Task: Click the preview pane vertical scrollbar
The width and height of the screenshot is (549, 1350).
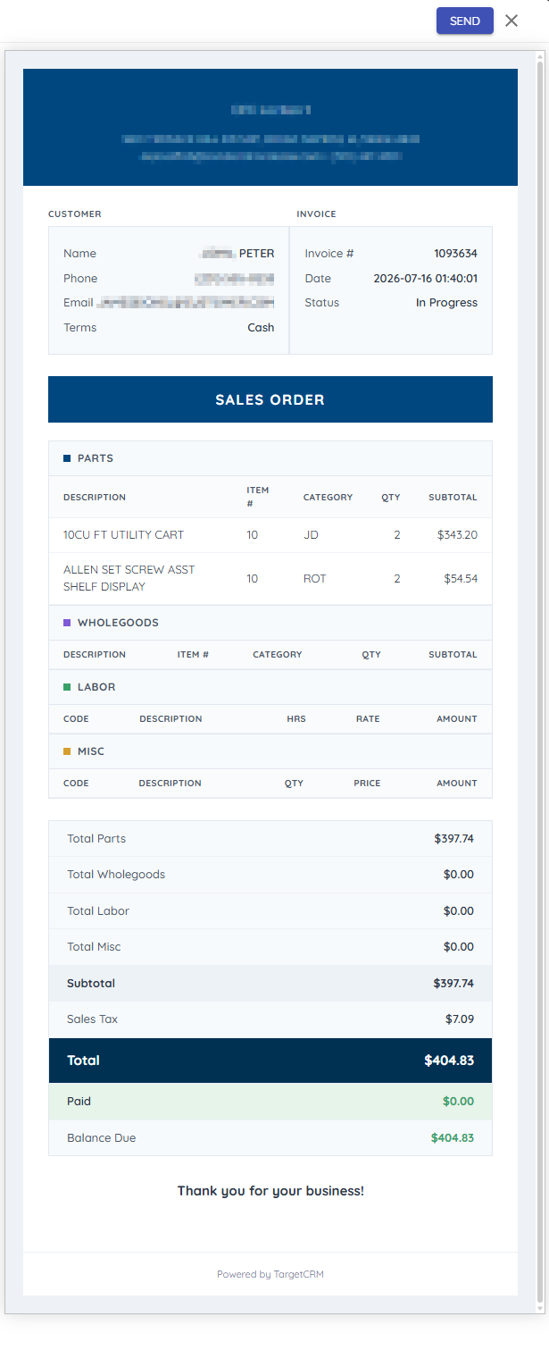Action: pos(541,680)
